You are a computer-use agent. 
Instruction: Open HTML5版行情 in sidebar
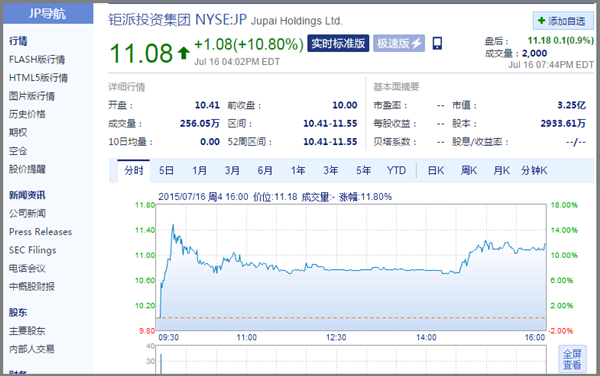38,78
